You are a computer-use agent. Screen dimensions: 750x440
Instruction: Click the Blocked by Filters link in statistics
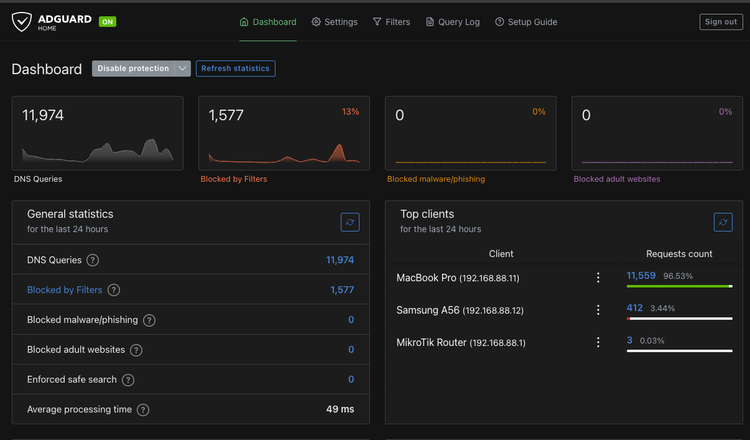click(x=65, y=290)
